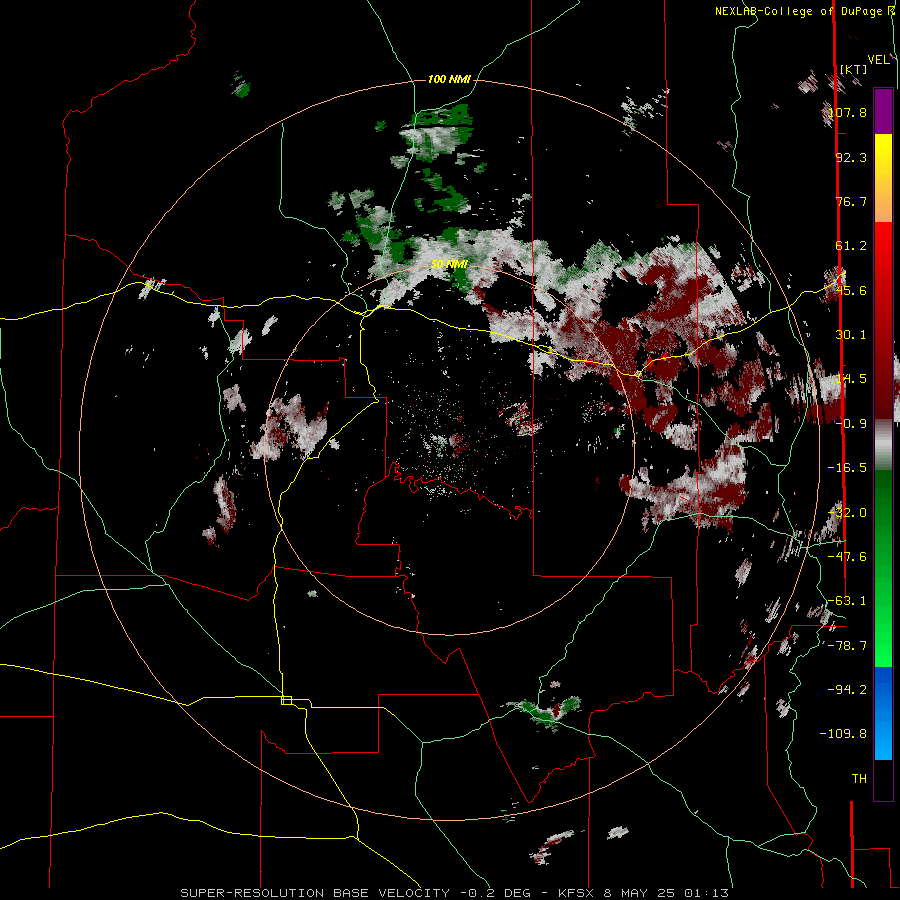Click the -63.1 legend value

[x=847, y=601]
